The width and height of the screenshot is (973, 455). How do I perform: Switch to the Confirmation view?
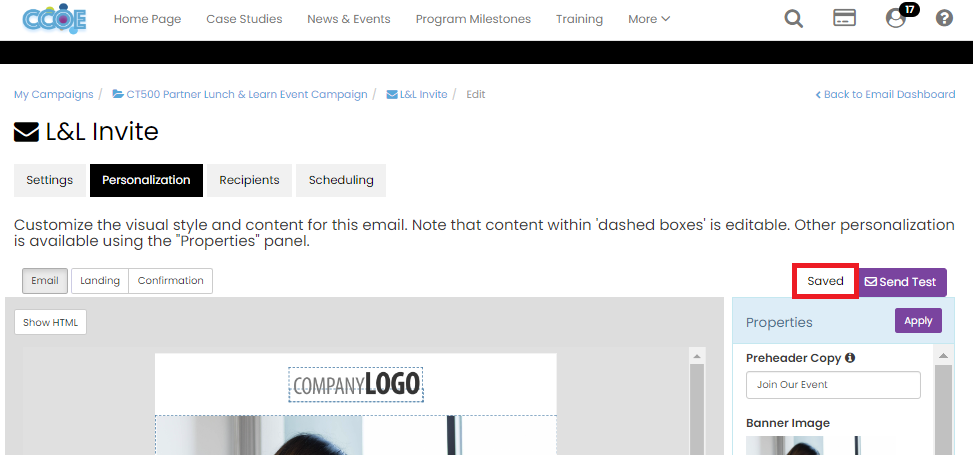pyautogui.click(x=171, y=281)
